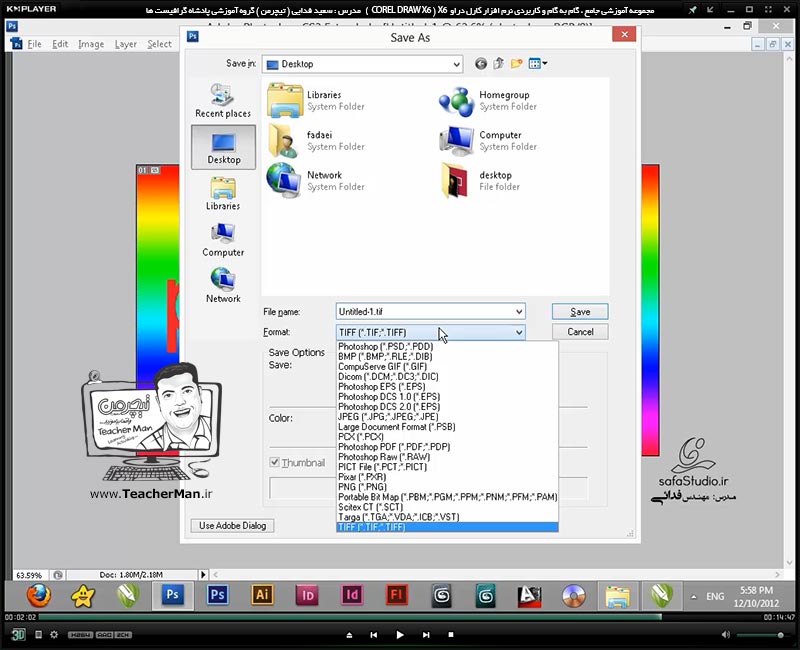This screenshot has height=650, width=800.
Task: Open the Photoshop Select menu
Action: tap(159, 44)
